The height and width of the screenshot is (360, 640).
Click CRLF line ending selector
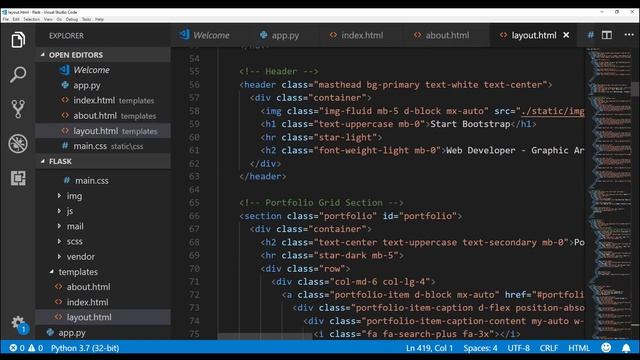[x=549, y=348]
